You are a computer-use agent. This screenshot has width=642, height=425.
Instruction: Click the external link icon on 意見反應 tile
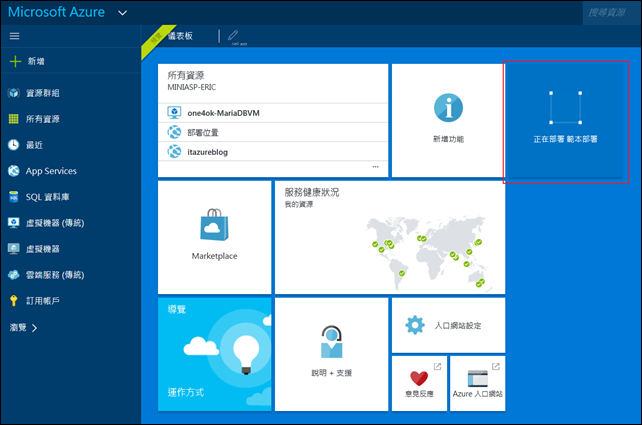(x=437, y=366)
